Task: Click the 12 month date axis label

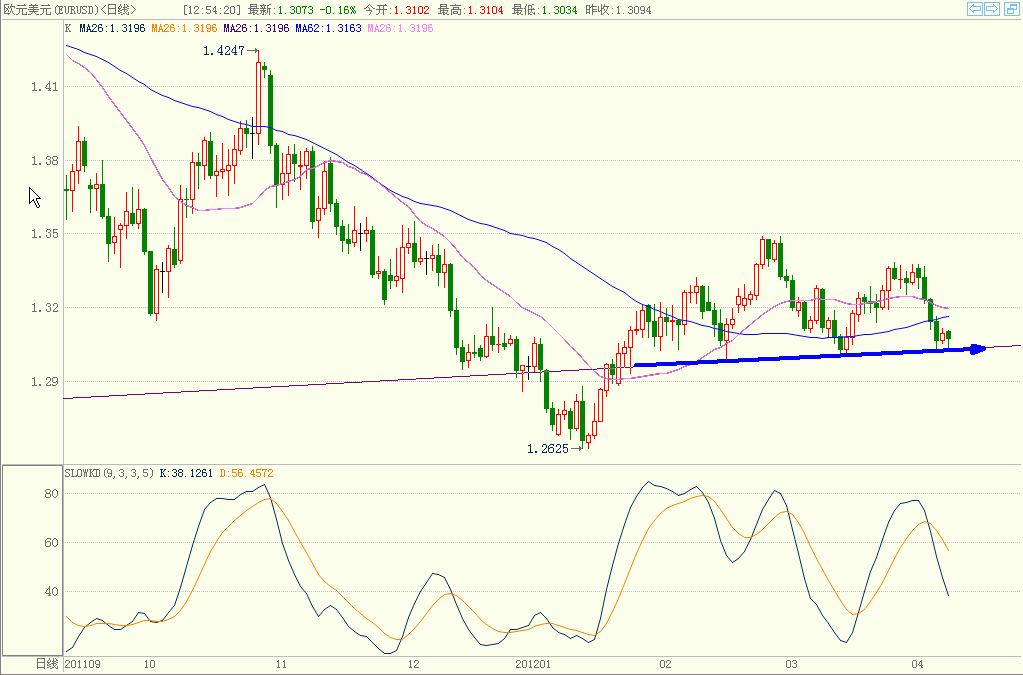Action: (x=413, y=665)
